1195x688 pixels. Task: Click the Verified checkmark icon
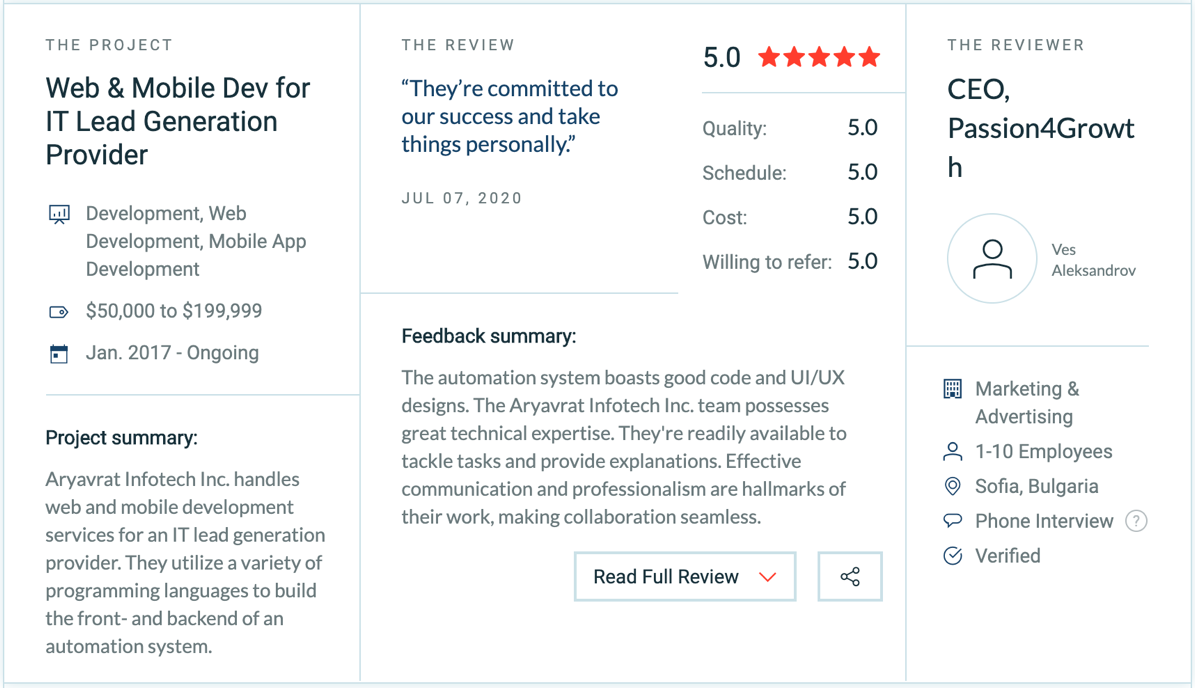pyautogui.click(x=953, y=555)
